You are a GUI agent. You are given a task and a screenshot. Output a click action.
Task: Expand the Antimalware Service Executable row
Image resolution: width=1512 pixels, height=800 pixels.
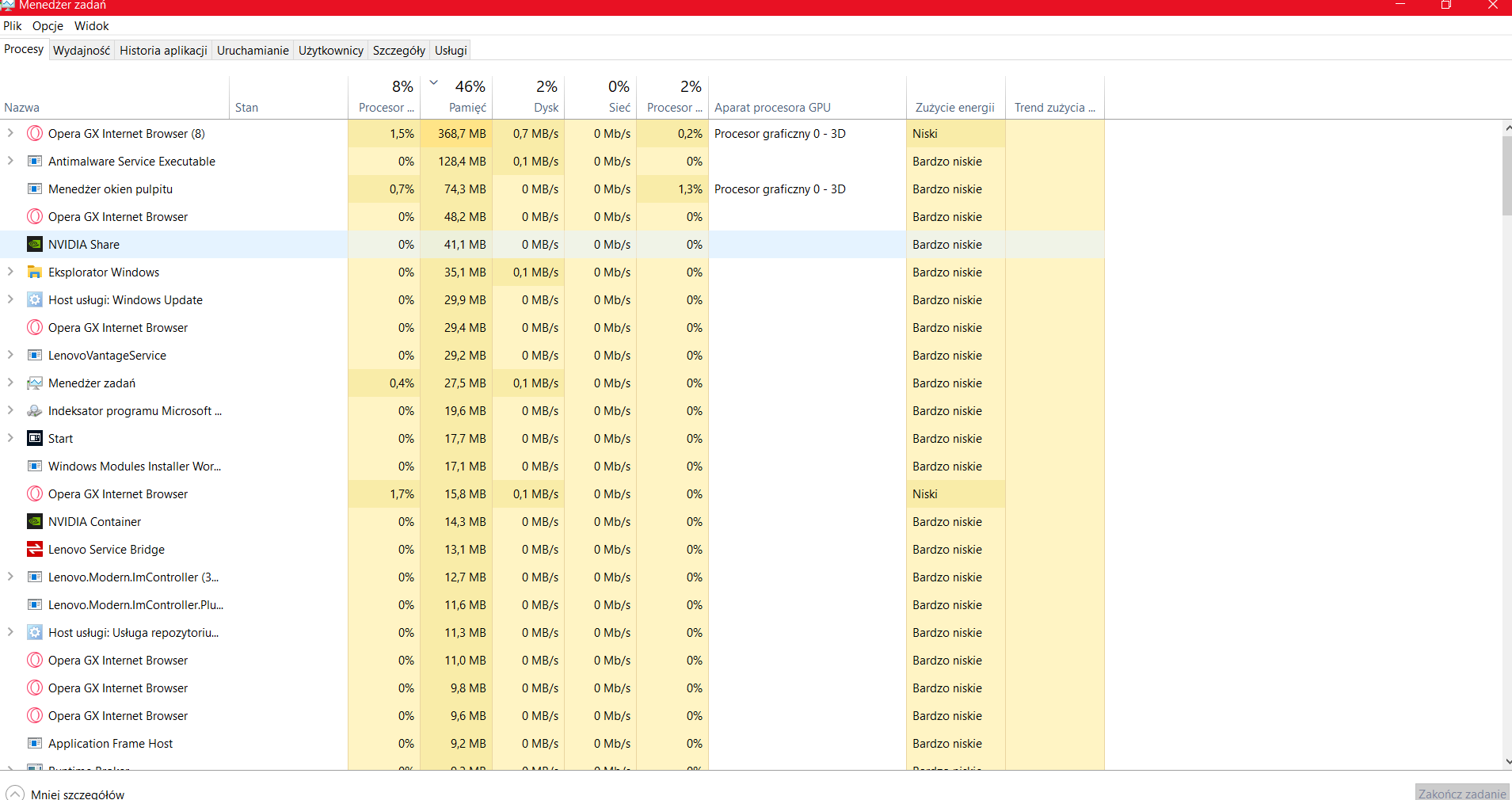[x=10, y=161]
